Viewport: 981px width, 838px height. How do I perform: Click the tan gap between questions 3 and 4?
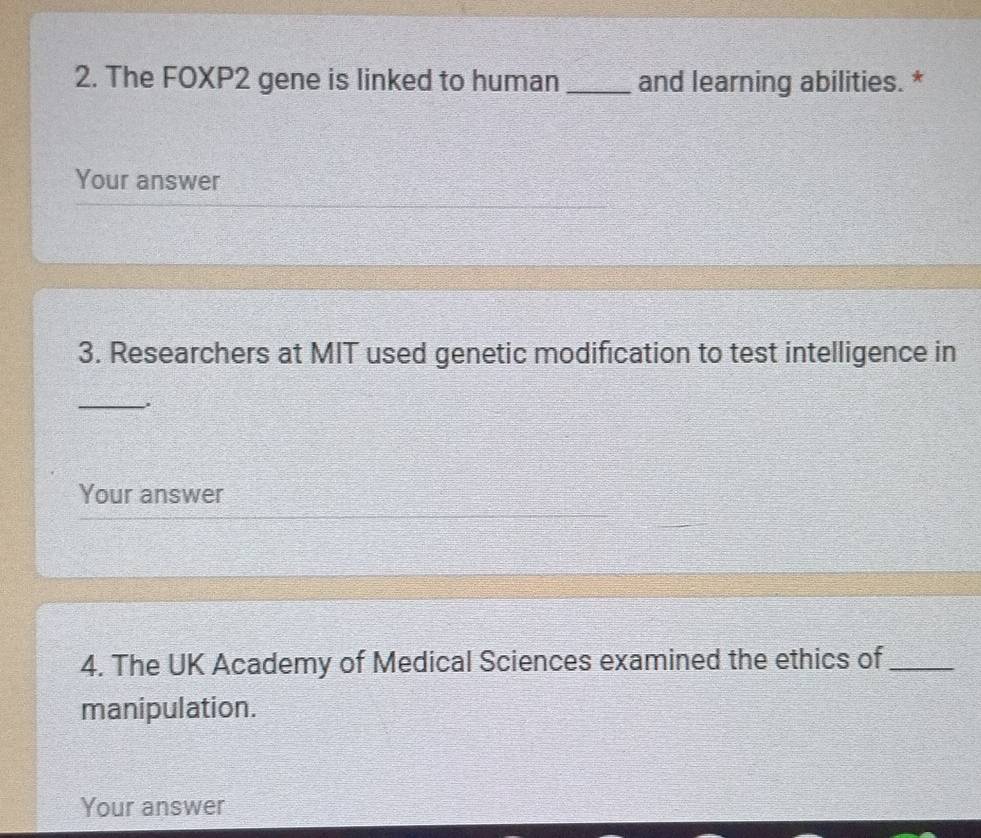(500, 587)
